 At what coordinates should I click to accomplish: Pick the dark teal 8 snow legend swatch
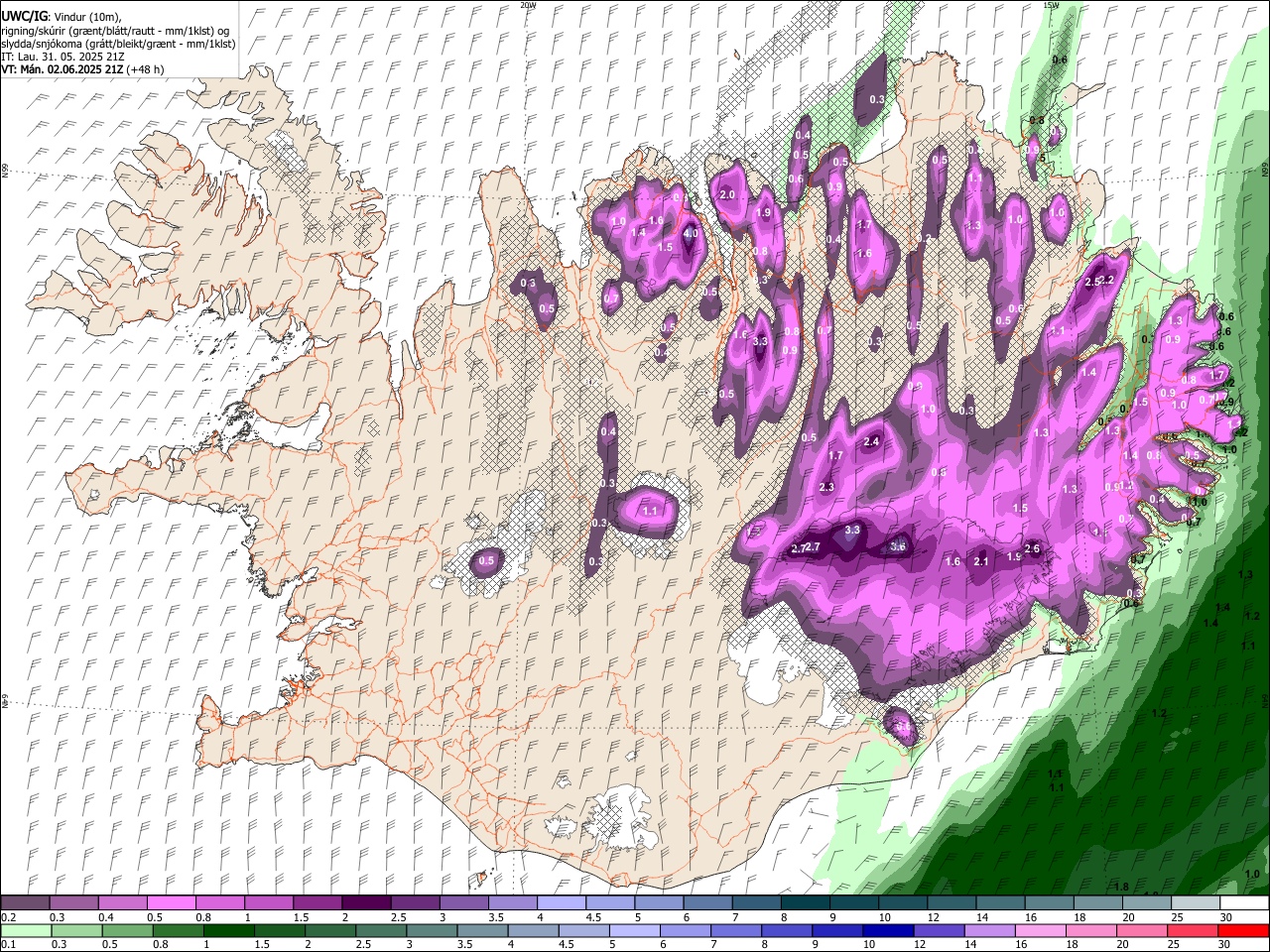[x=804, y=902]
